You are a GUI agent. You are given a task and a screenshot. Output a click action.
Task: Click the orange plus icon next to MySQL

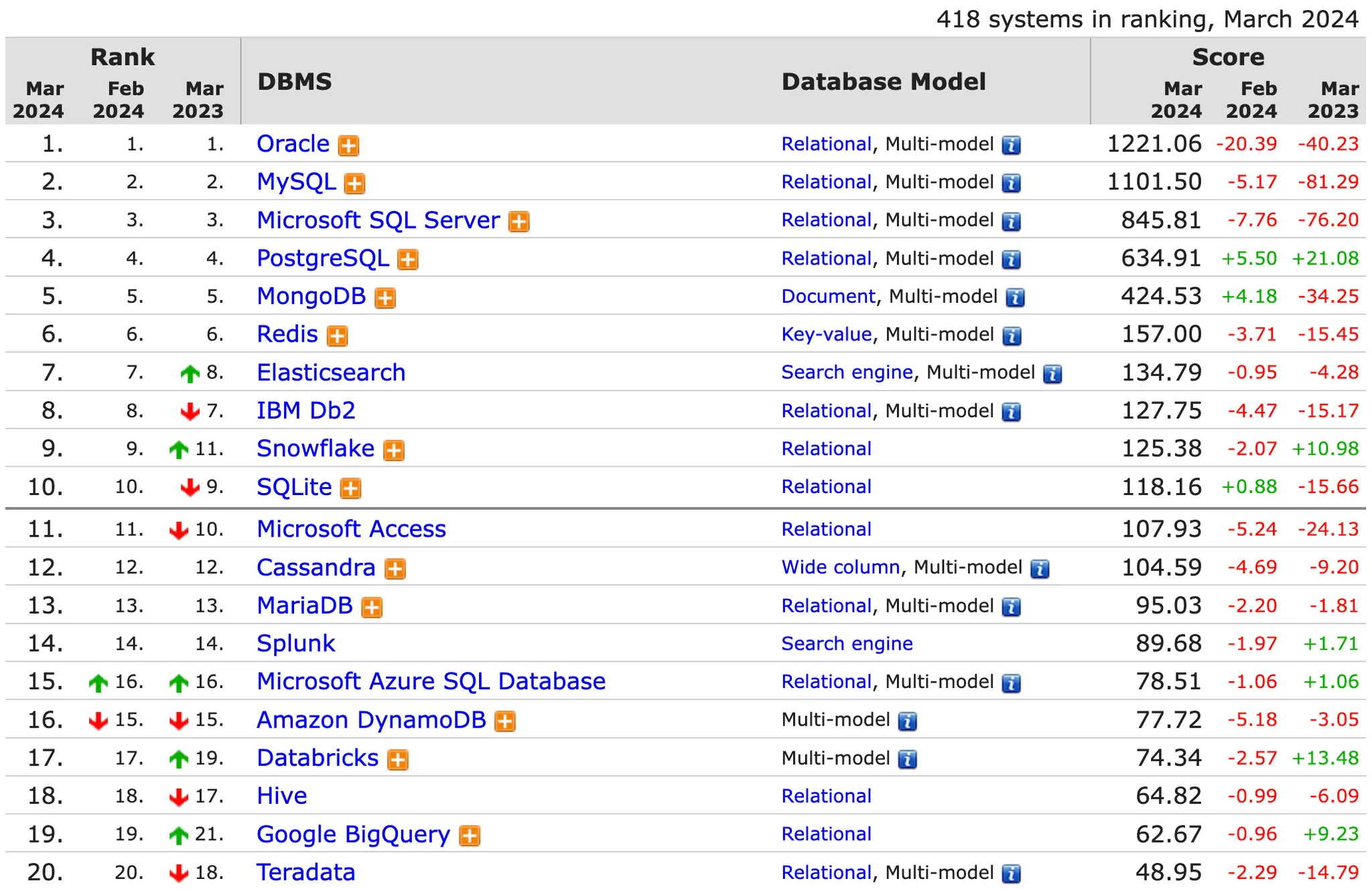pos(354,184)
